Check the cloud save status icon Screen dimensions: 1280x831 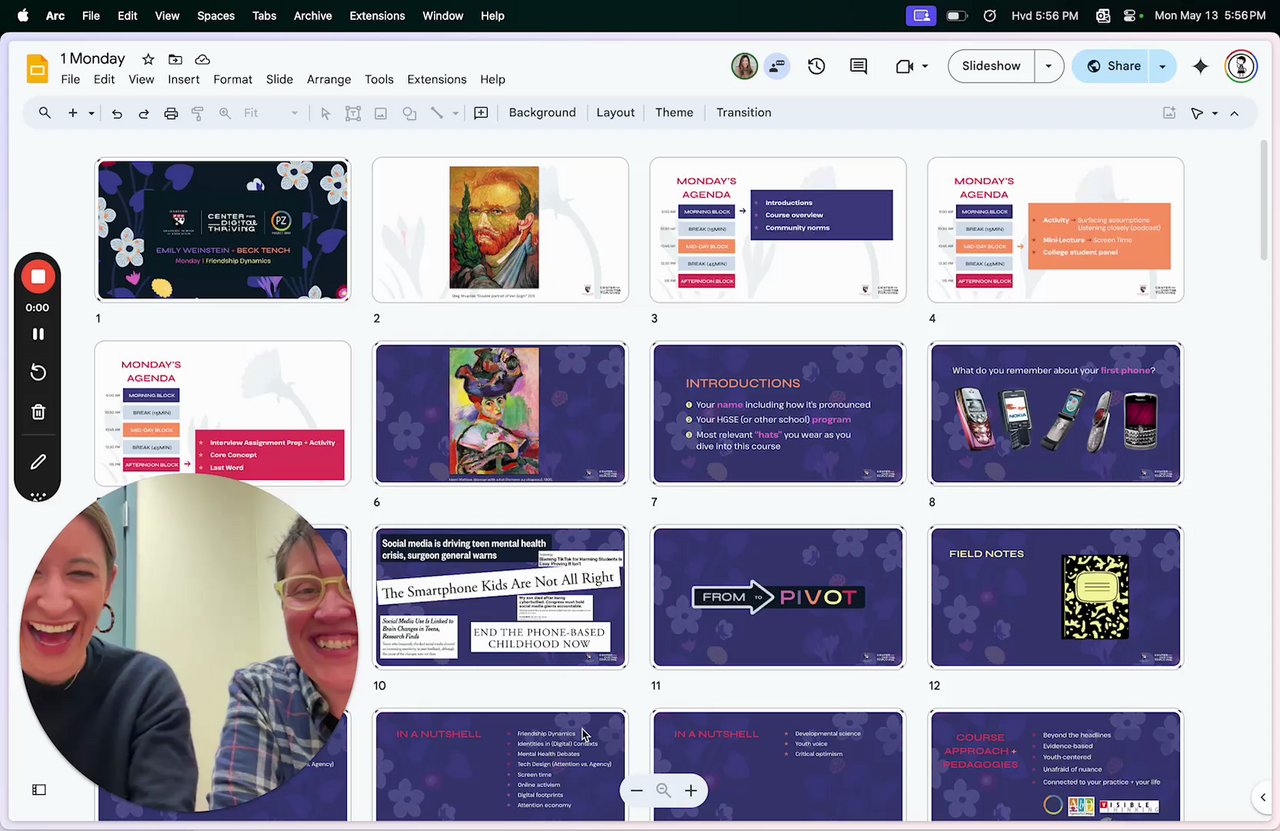click(x=202, y=59)
